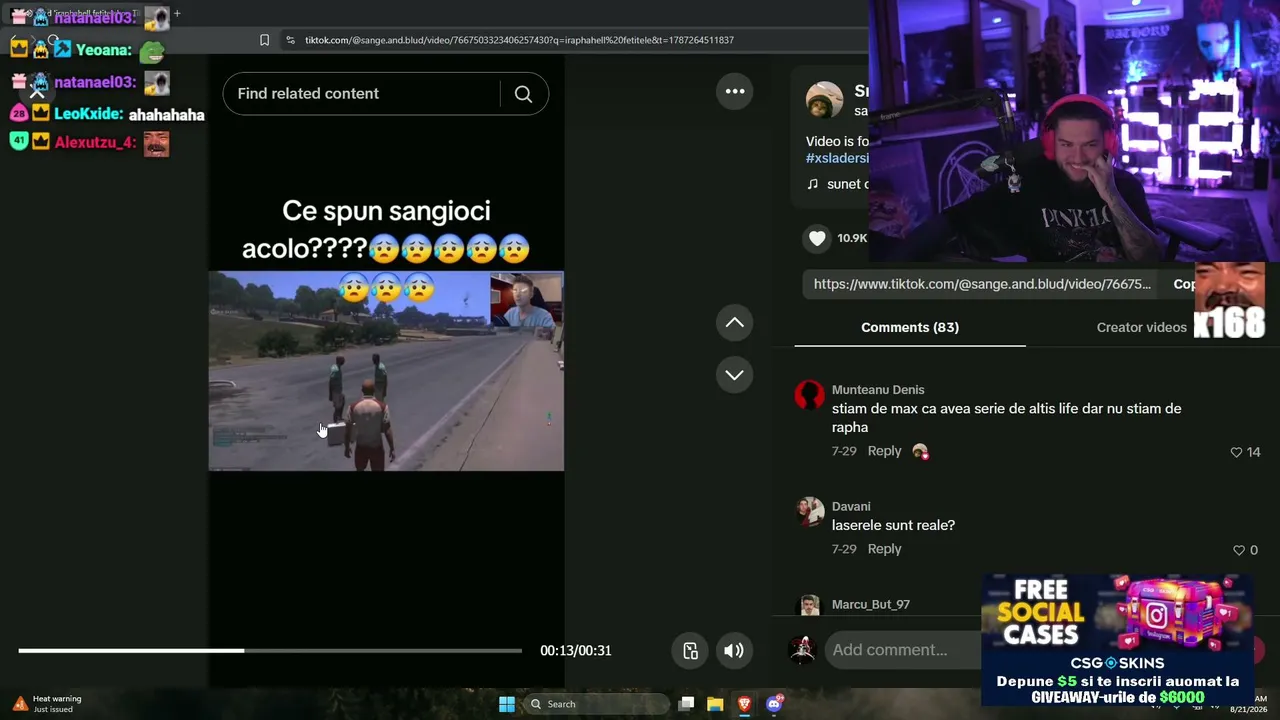Click the #xsladersi hashtag link
Screen dimensions: 1280x720
[837, 158]
